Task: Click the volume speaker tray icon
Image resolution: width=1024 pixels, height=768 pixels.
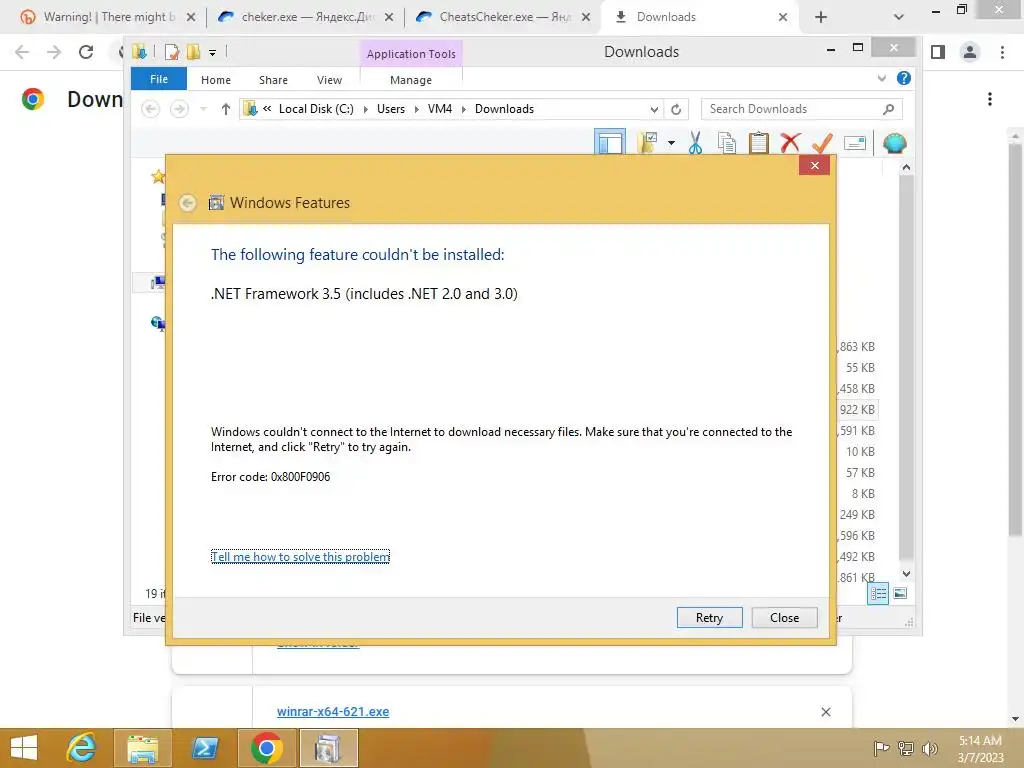Action: (929, 748)
